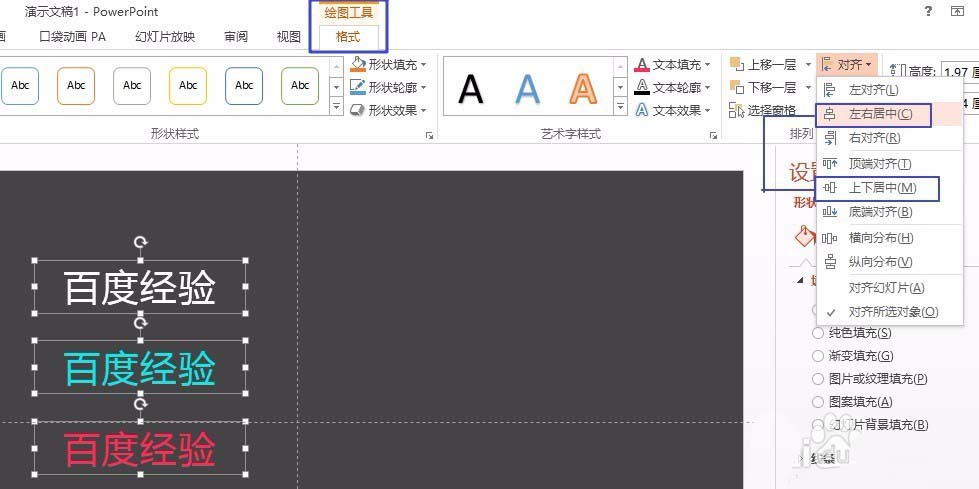Expand the WordArt styles gallery More button
The image size is (979, 489).
coord(621,107)
